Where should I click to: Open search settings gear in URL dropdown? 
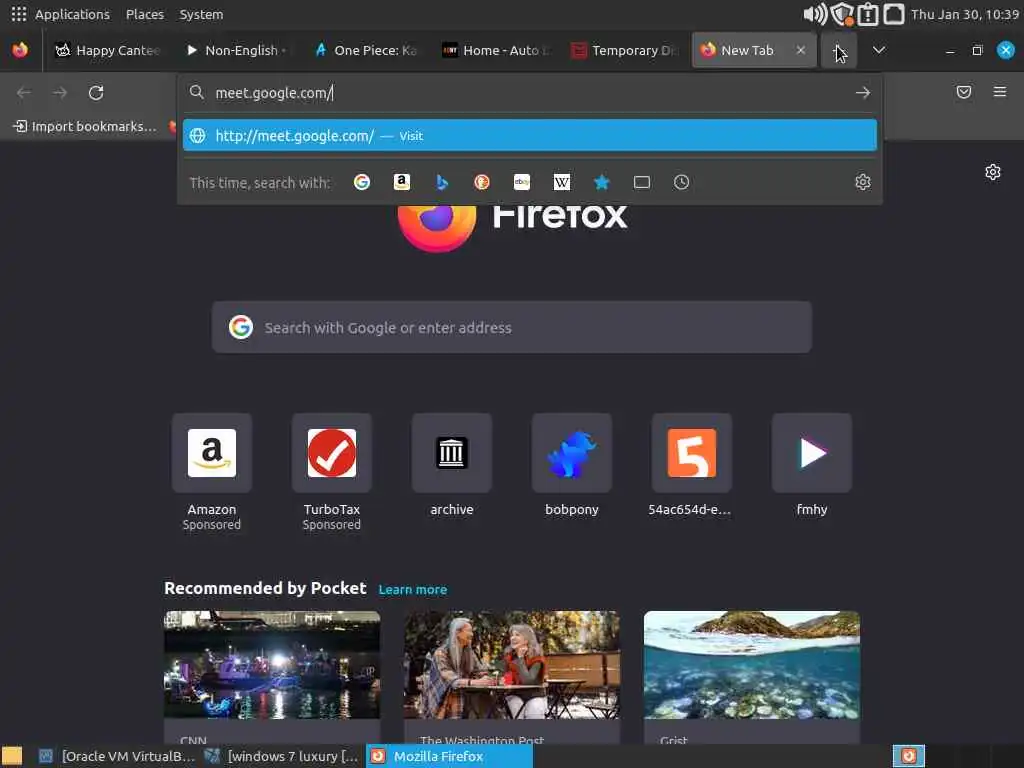pos(863,182)
